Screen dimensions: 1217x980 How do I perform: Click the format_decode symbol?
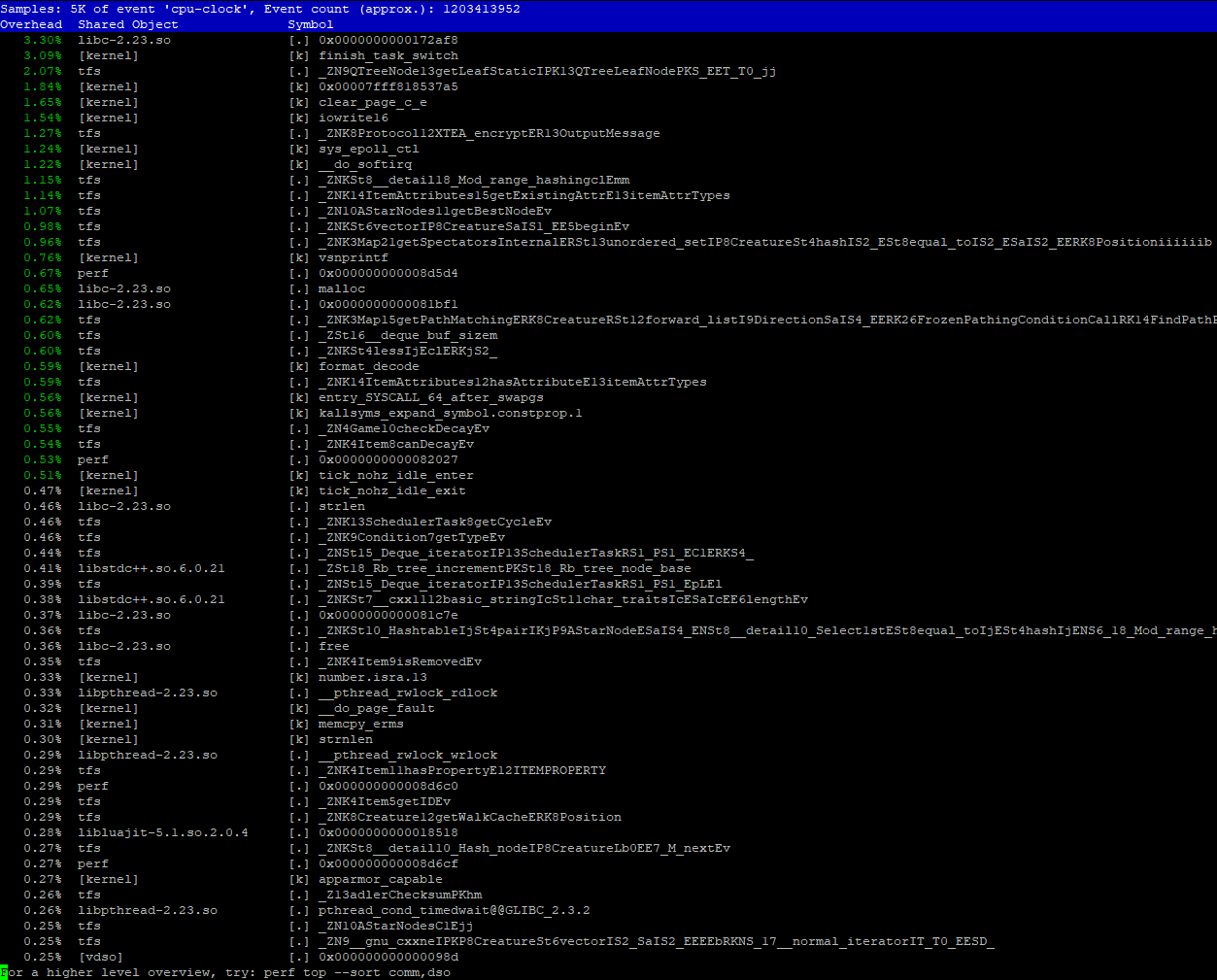pyautogui.click(x=369, y=366)
